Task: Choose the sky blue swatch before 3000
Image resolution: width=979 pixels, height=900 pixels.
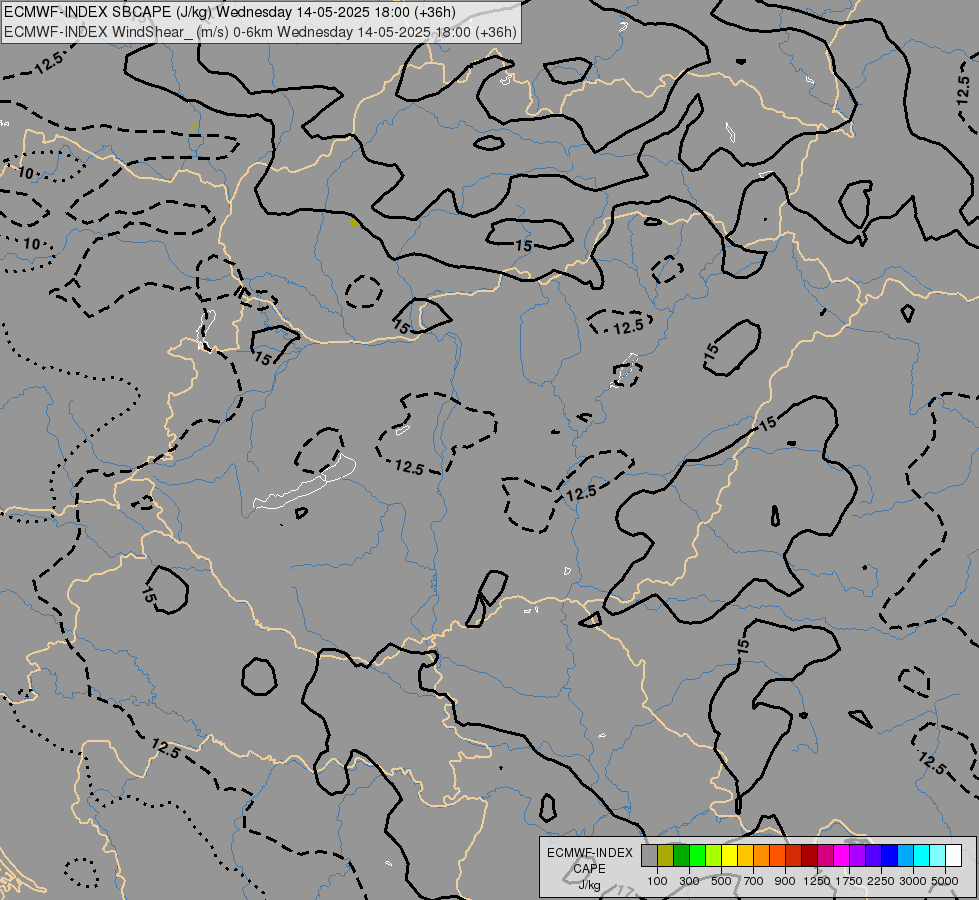Action: point(905,855)
